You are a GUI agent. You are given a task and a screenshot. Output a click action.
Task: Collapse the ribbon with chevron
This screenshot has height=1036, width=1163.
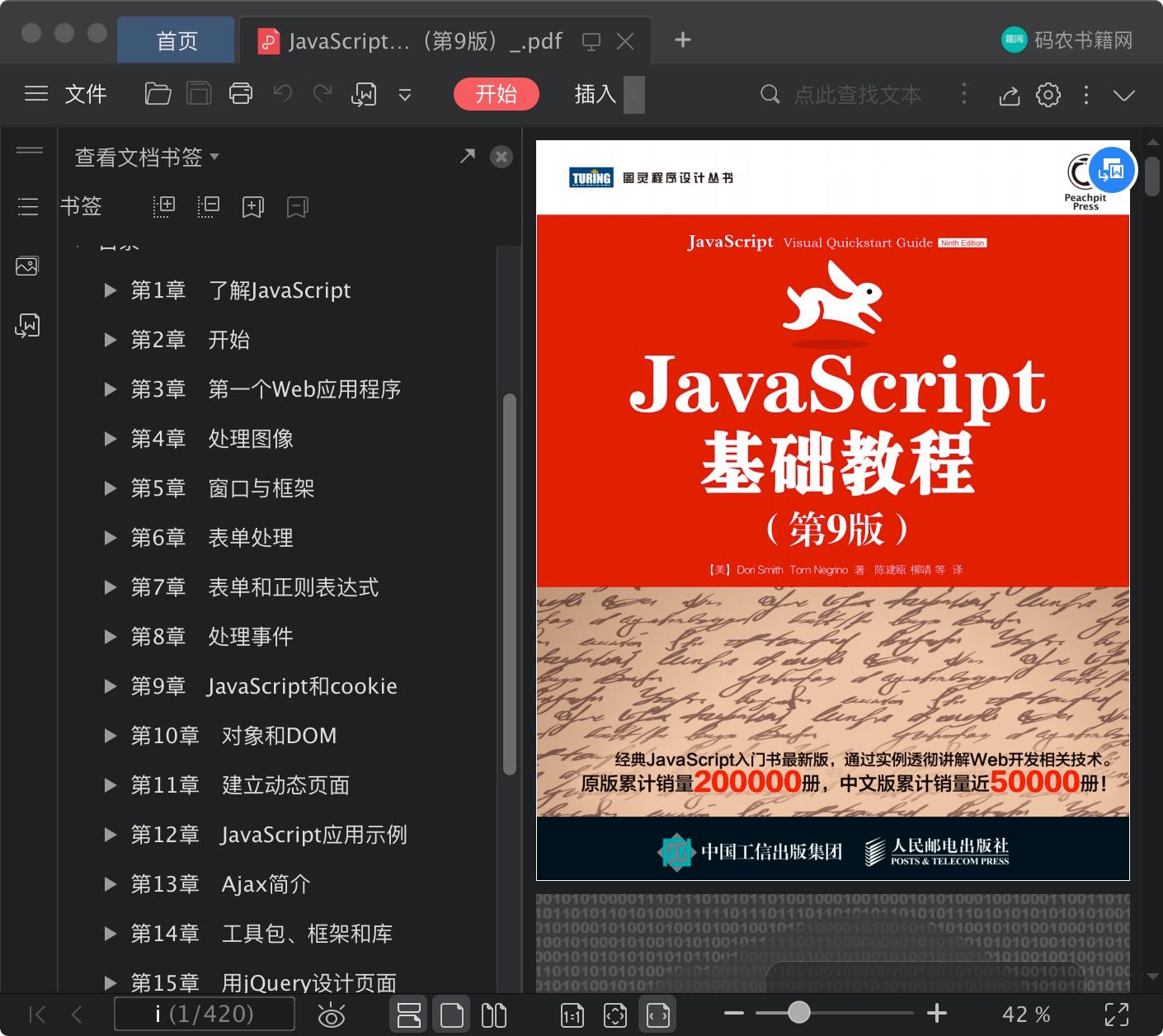(x=1124, y=95)
